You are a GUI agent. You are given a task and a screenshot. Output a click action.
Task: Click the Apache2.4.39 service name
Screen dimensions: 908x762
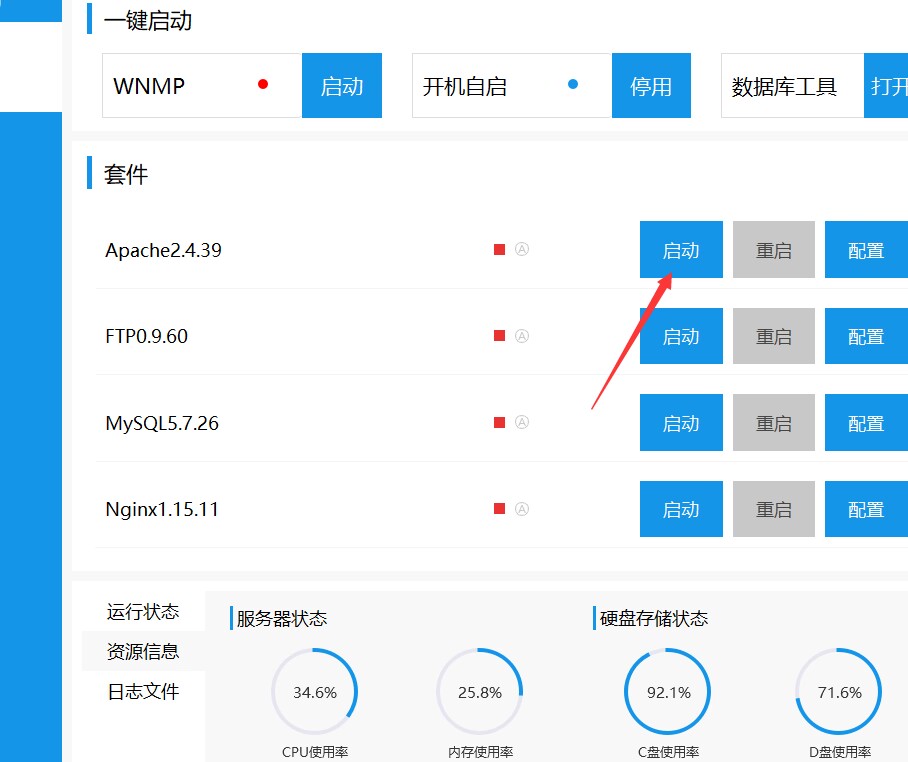pyautogui.click(x=163, y=250)
